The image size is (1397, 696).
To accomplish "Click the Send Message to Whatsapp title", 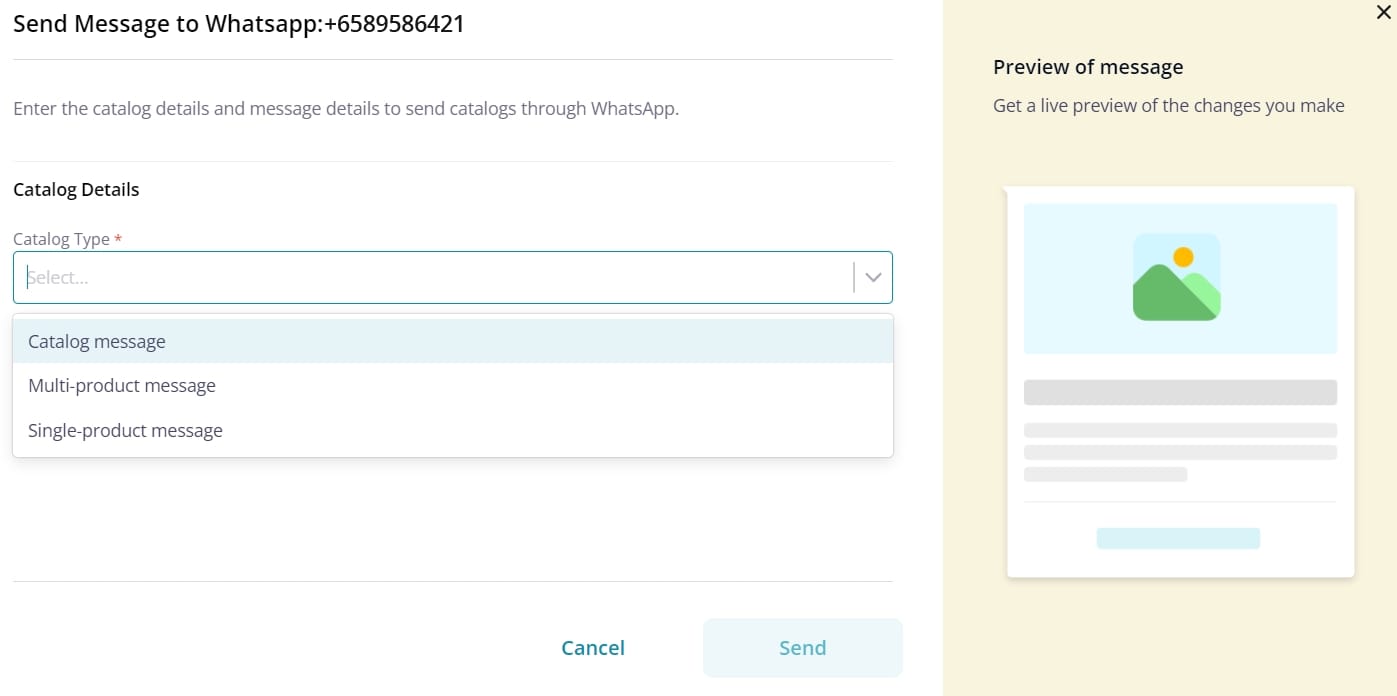I will click(x=239, y=24).
